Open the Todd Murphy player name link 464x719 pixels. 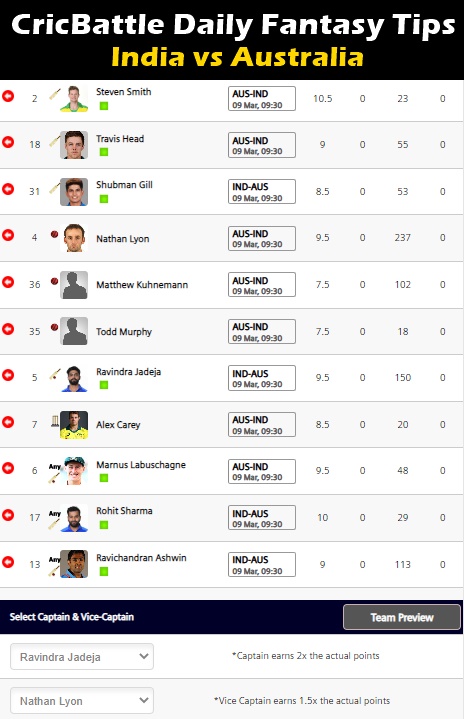point(124,332)
